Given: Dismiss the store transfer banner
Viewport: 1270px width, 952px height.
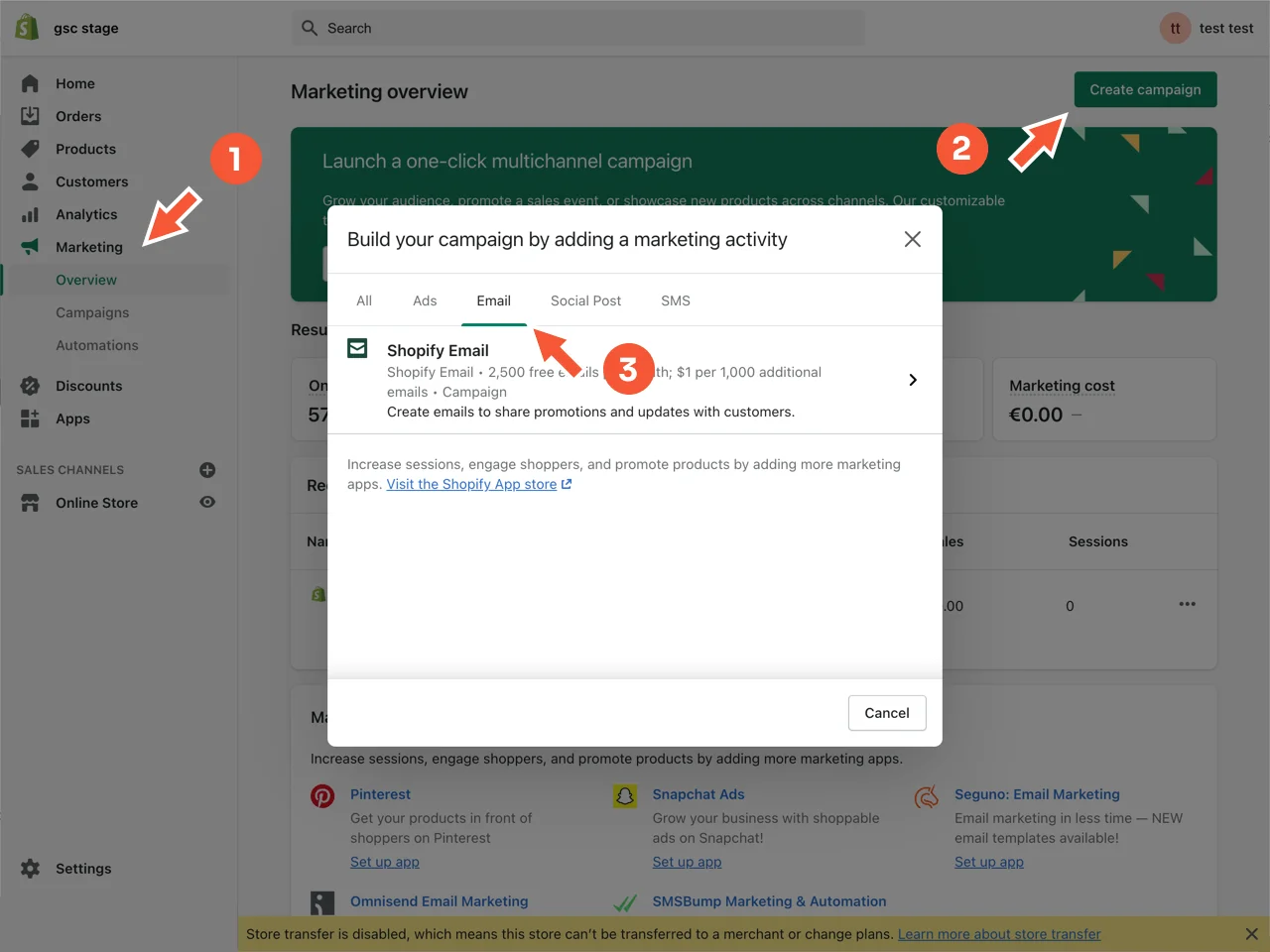Looking at the screenshot, I should click(x=1252, y=934).
